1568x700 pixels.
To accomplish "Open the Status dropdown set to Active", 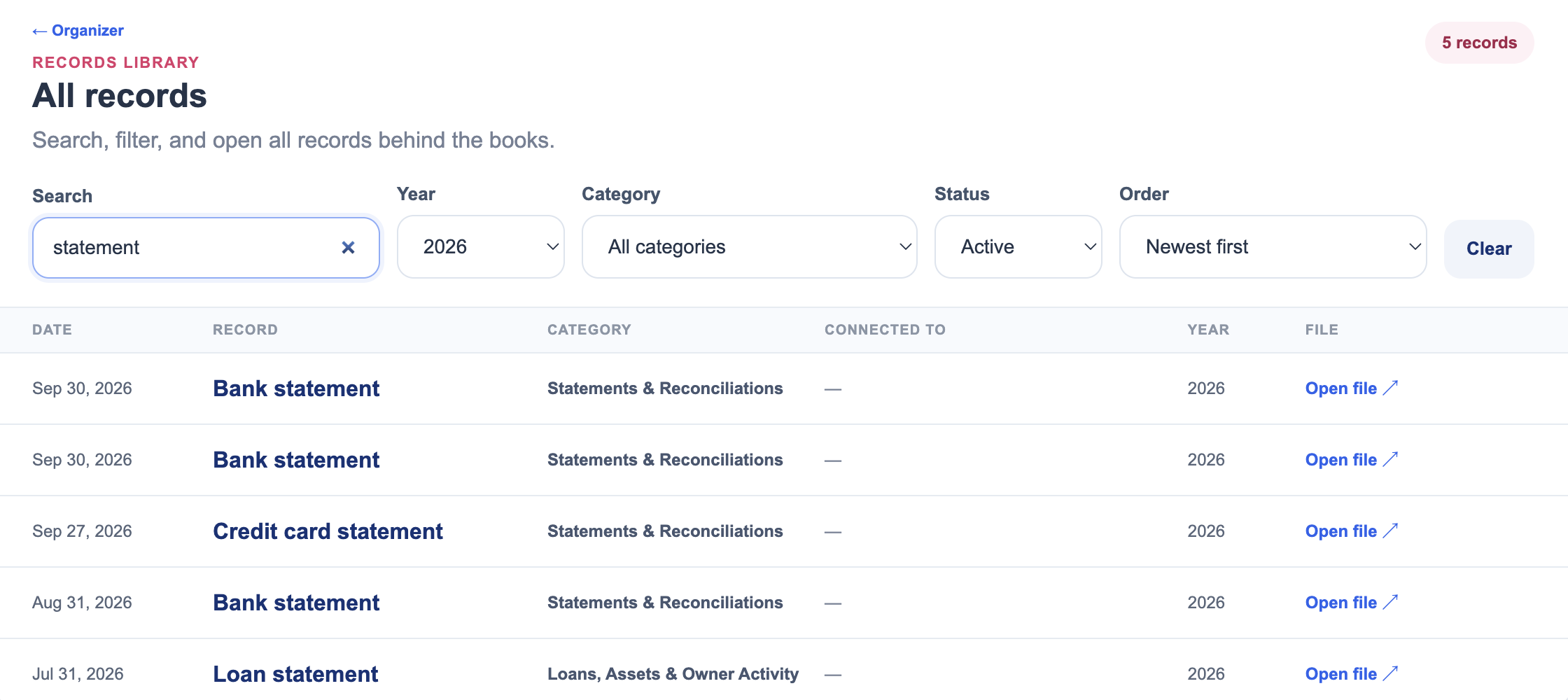I will click(x=1018, y=246).
